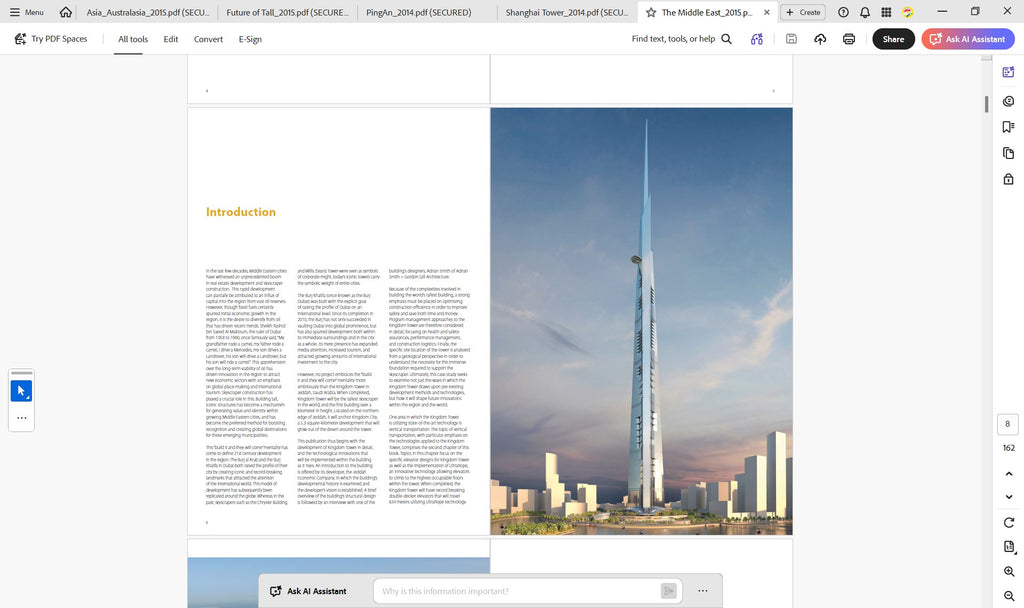This screenshot has width=1024, height=608.
Task: Click the zoom in magnifier icon
Action: coord(1008,571)
